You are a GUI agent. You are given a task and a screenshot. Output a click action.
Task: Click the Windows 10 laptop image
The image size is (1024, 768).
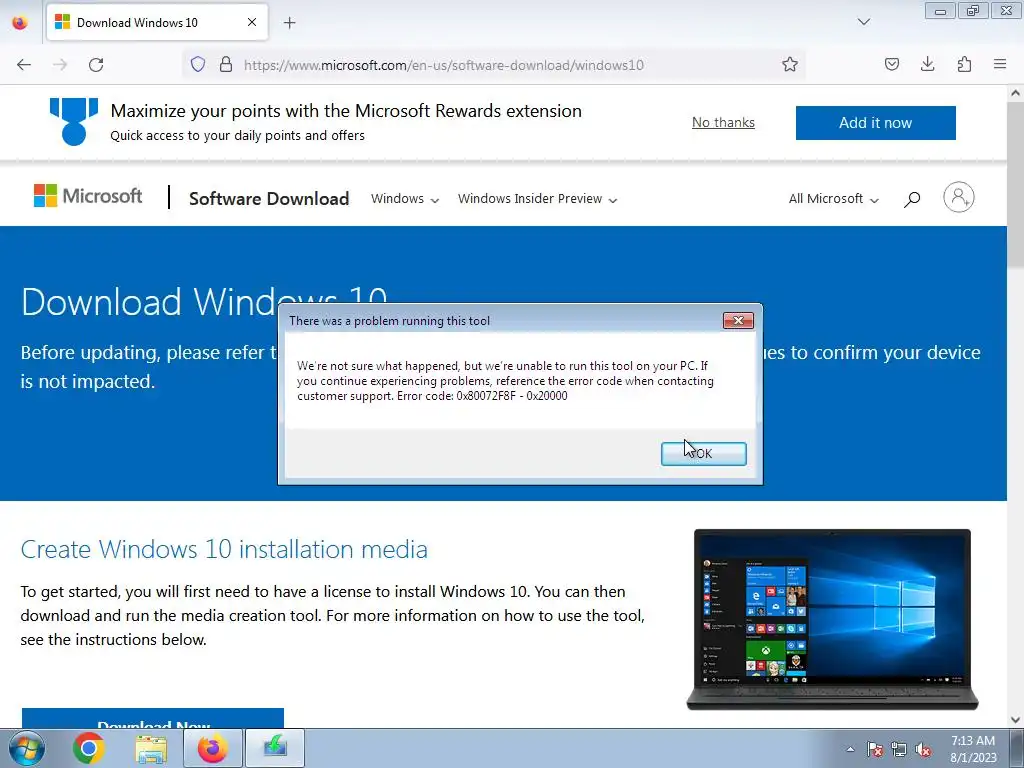coord(832,619)
